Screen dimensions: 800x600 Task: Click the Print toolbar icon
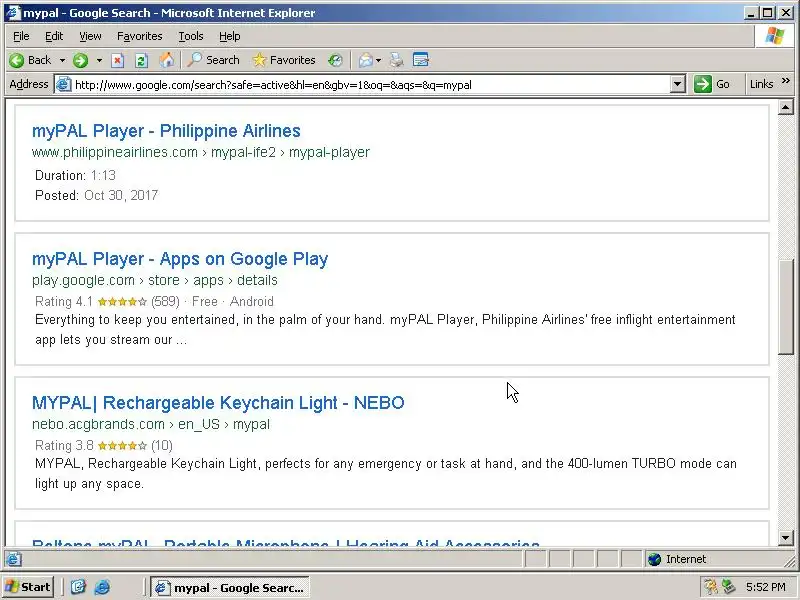coord(396,60)
